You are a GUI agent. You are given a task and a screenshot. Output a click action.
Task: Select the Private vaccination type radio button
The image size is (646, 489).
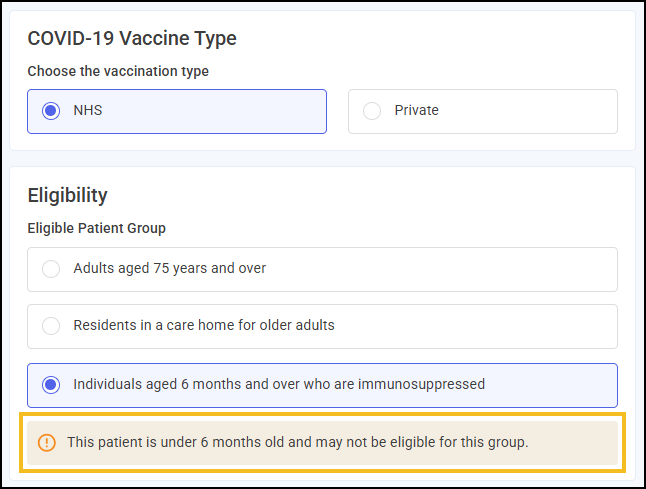pyautogui.click(x=372, y=111)
